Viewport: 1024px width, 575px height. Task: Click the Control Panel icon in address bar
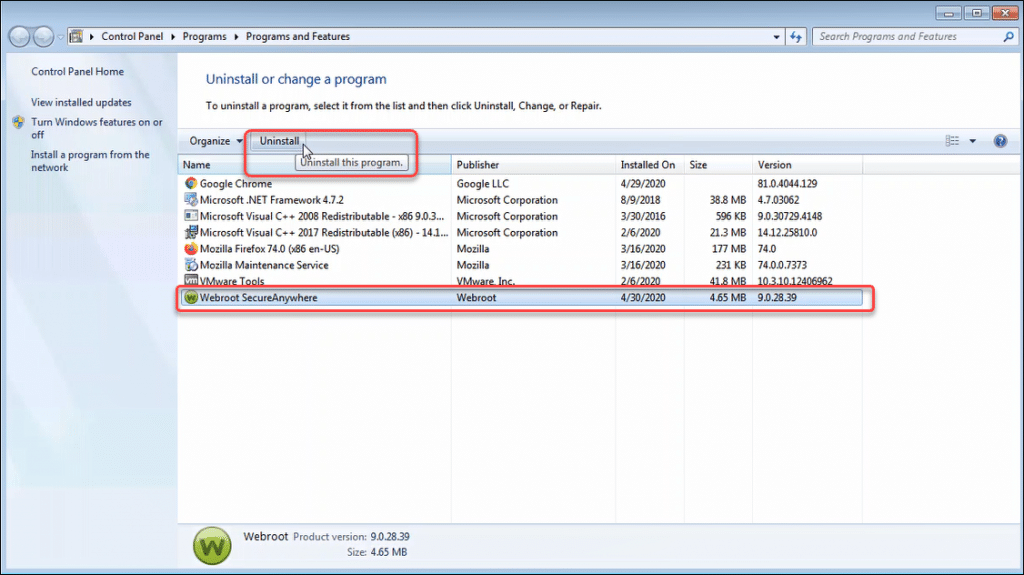tap(76, 37)
